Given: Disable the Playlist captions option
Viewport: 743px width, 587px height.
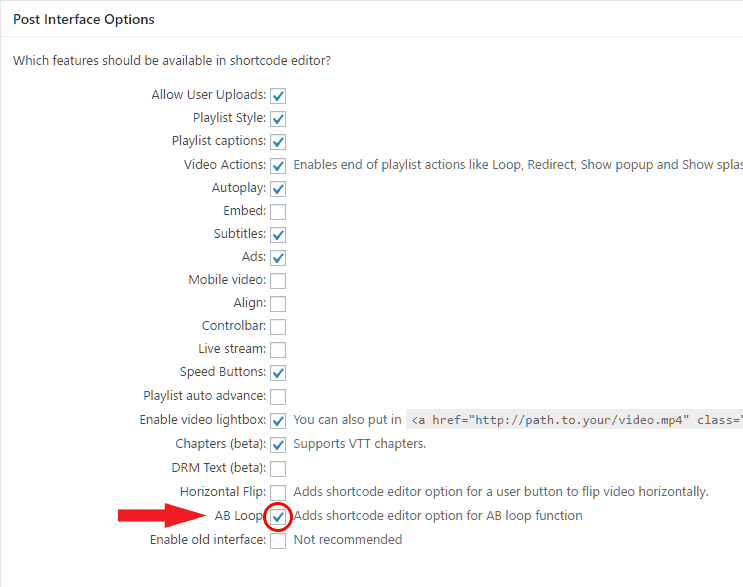Looking at the screenshot, I should point(278,142).
